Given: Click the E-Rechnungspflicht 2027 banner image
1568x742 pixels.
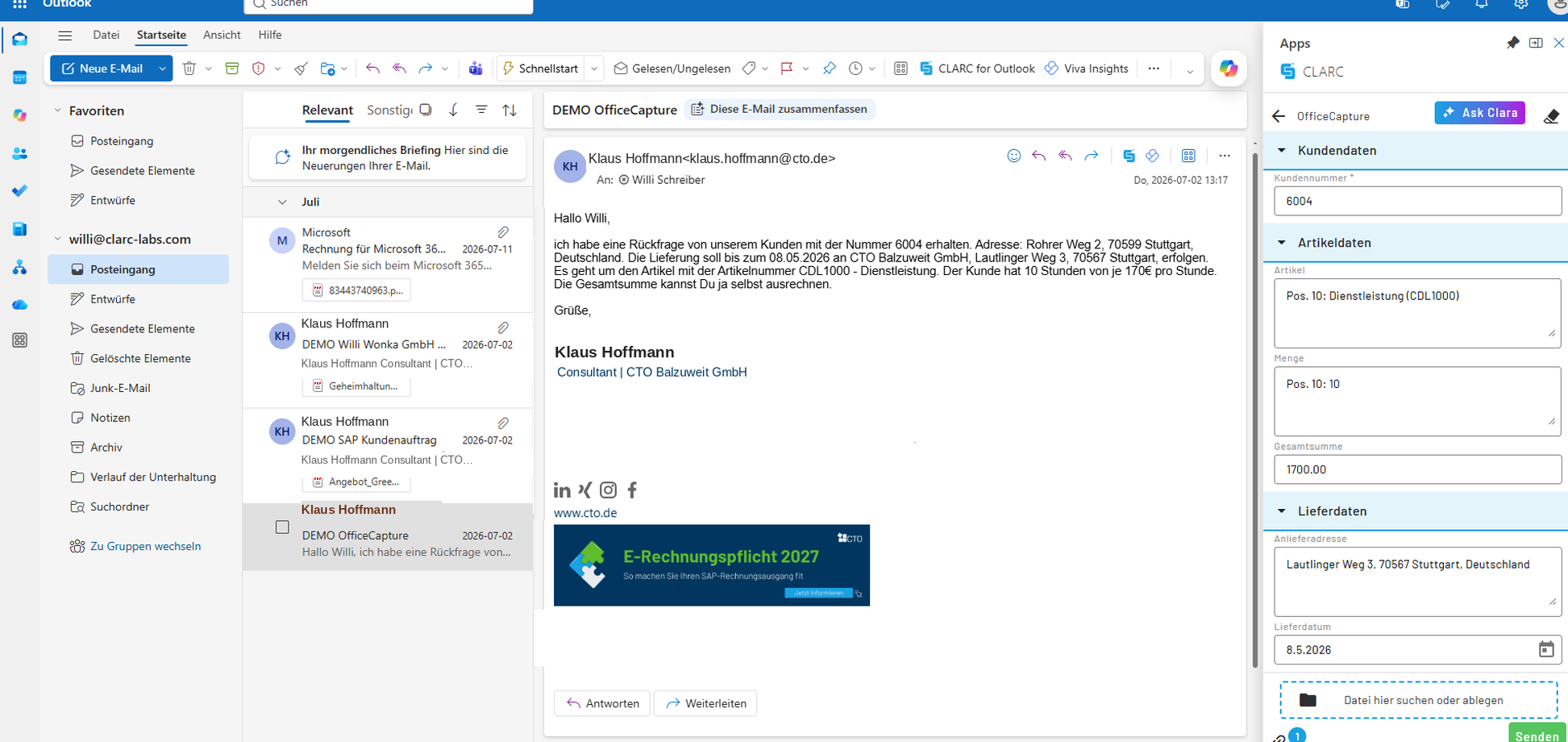Looking at the screenshot, I should [x=712, y=565].
